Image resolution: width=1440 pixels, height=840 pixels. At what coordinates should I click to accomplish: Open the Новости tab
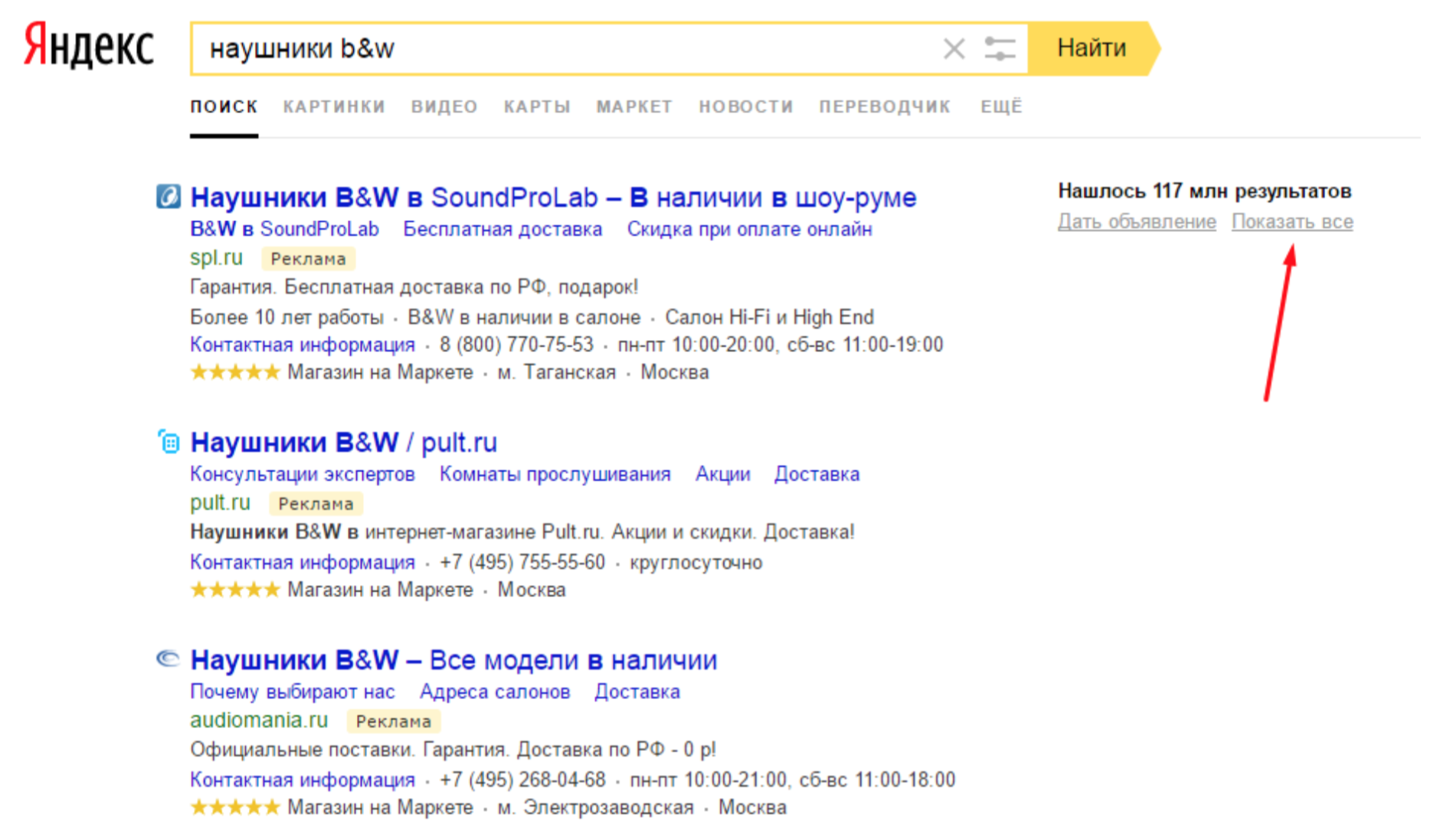pyautogui.click(x=745, y=106)
